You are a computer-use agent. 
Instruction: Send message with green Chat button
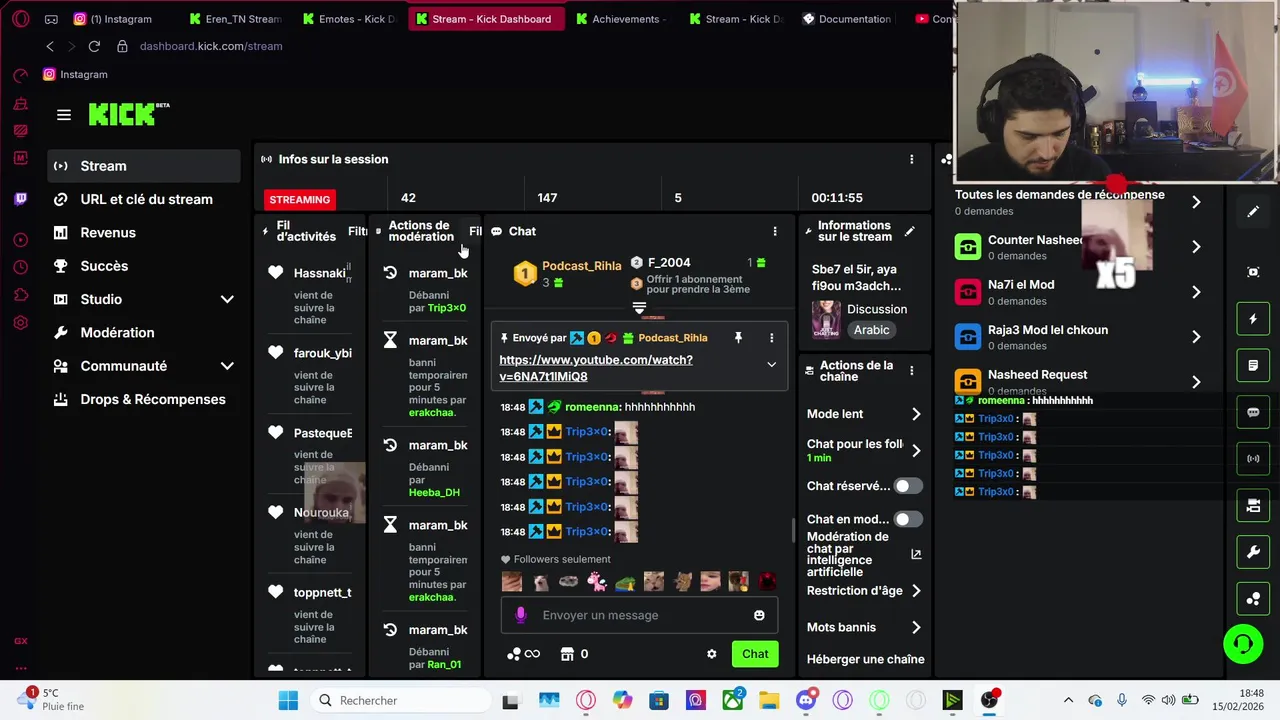click(755, 654)
